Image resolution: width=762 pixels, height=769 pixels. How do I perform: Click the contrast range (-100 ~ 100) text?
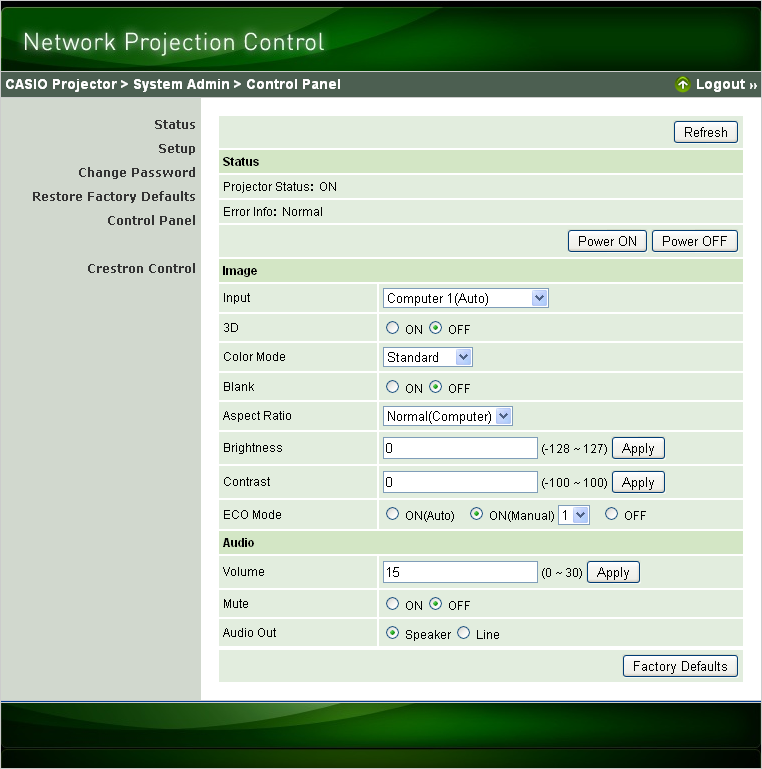click(574, 483)
